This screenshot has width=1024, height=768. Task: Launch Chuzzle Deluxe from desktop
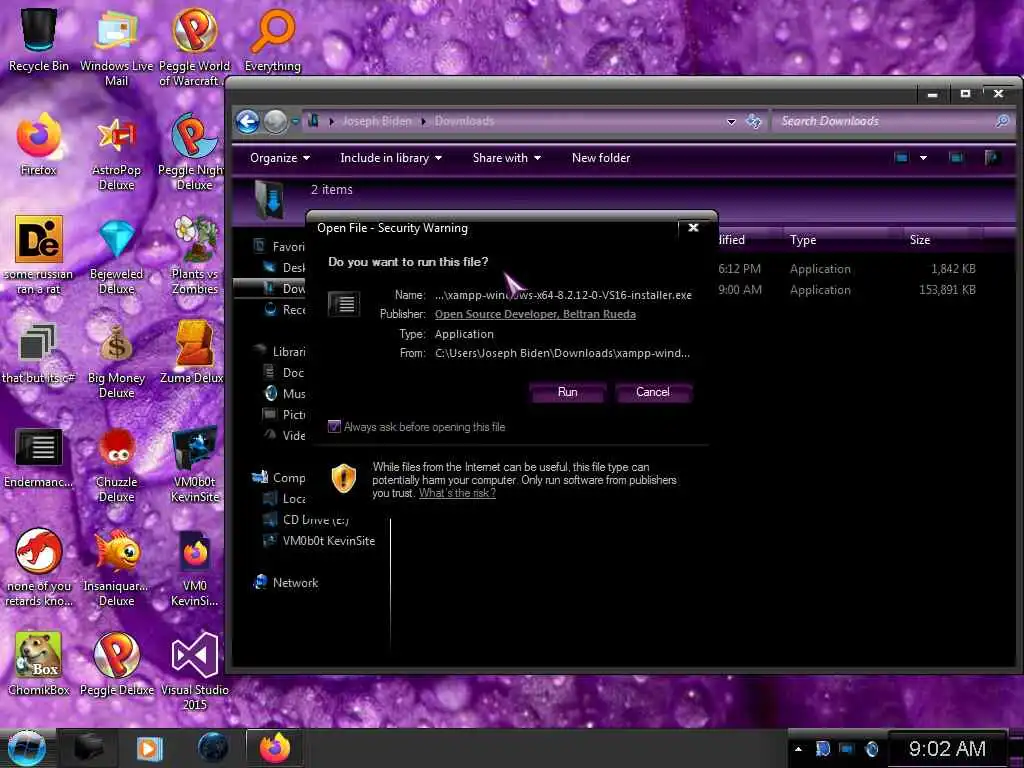pos(116,464)
